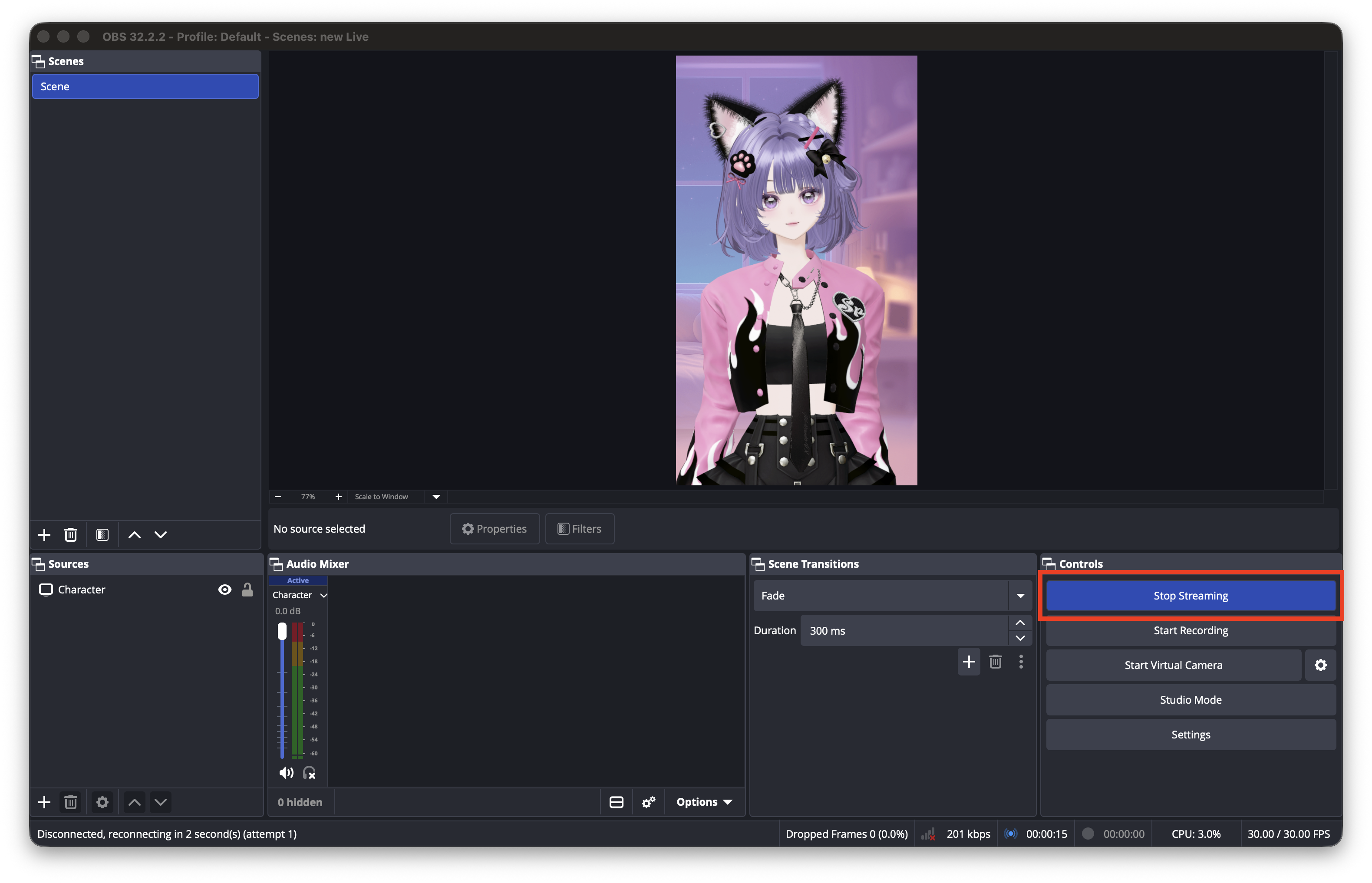This screenshot has height=883, width=1372.
Task: Open source Properties
Action: 494,529
